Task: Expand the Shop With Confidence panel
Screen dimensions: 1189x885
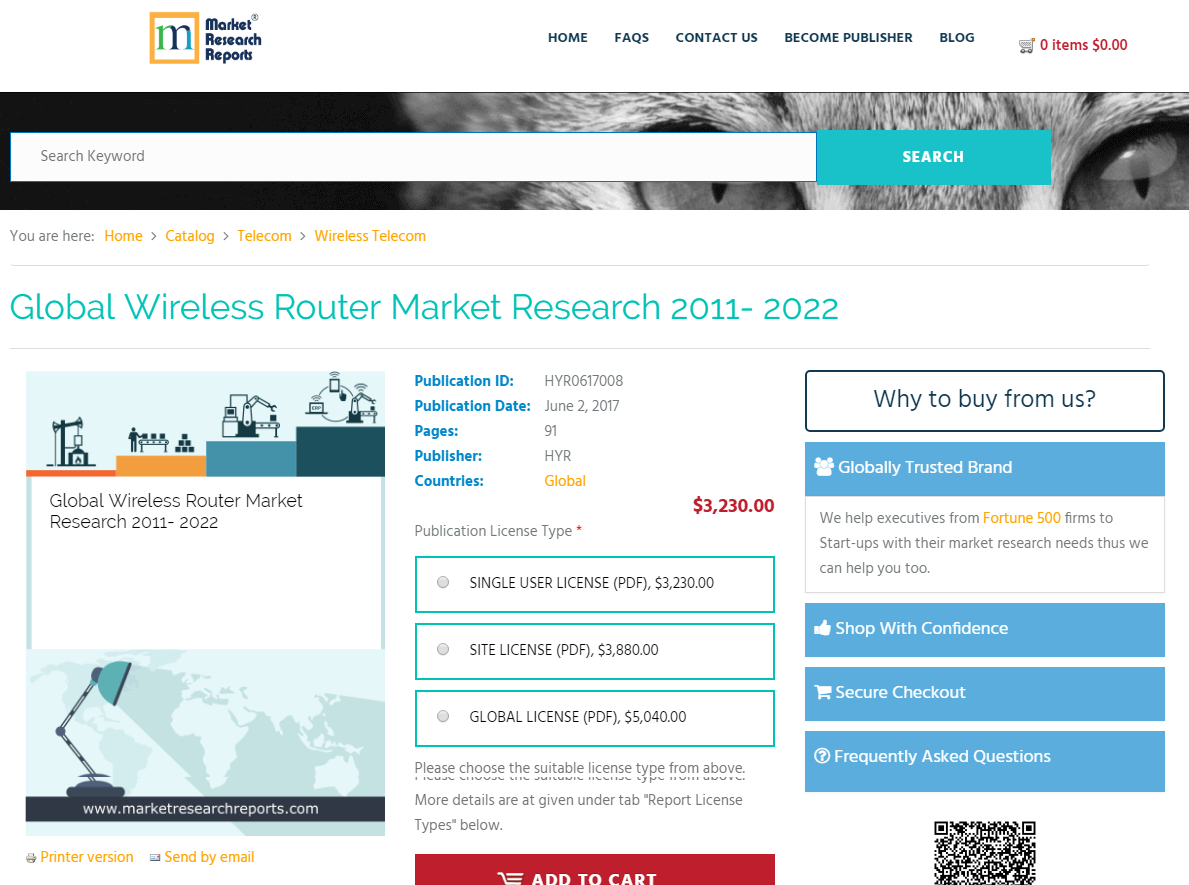Action: 984,629
